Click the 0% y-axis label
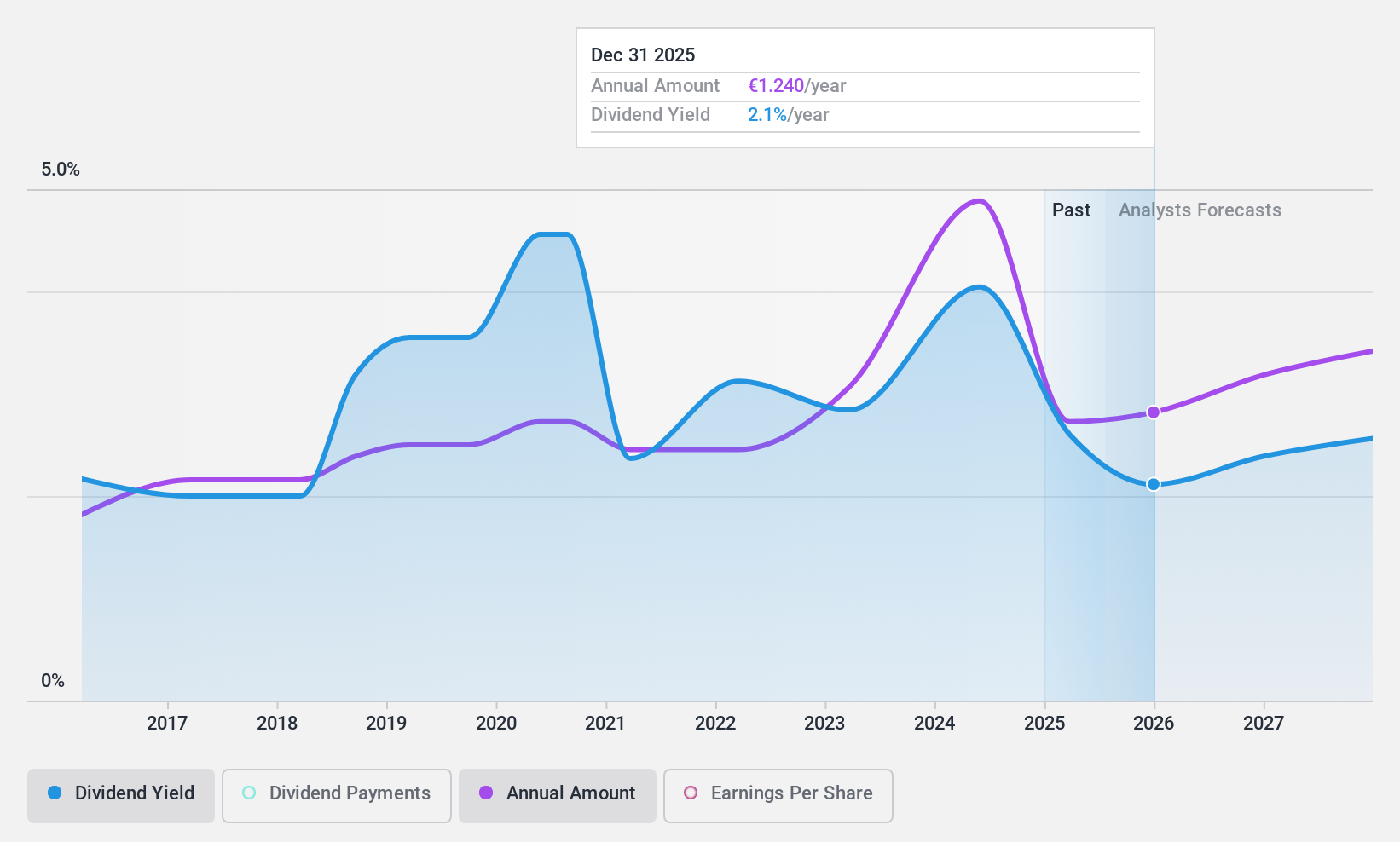 53,681
